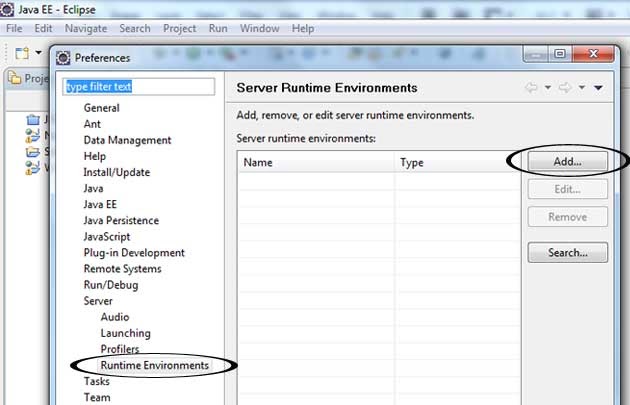The image size is (630, 405).
Task: Click the New wizard toolbar icon
Action: coord(22,53)
